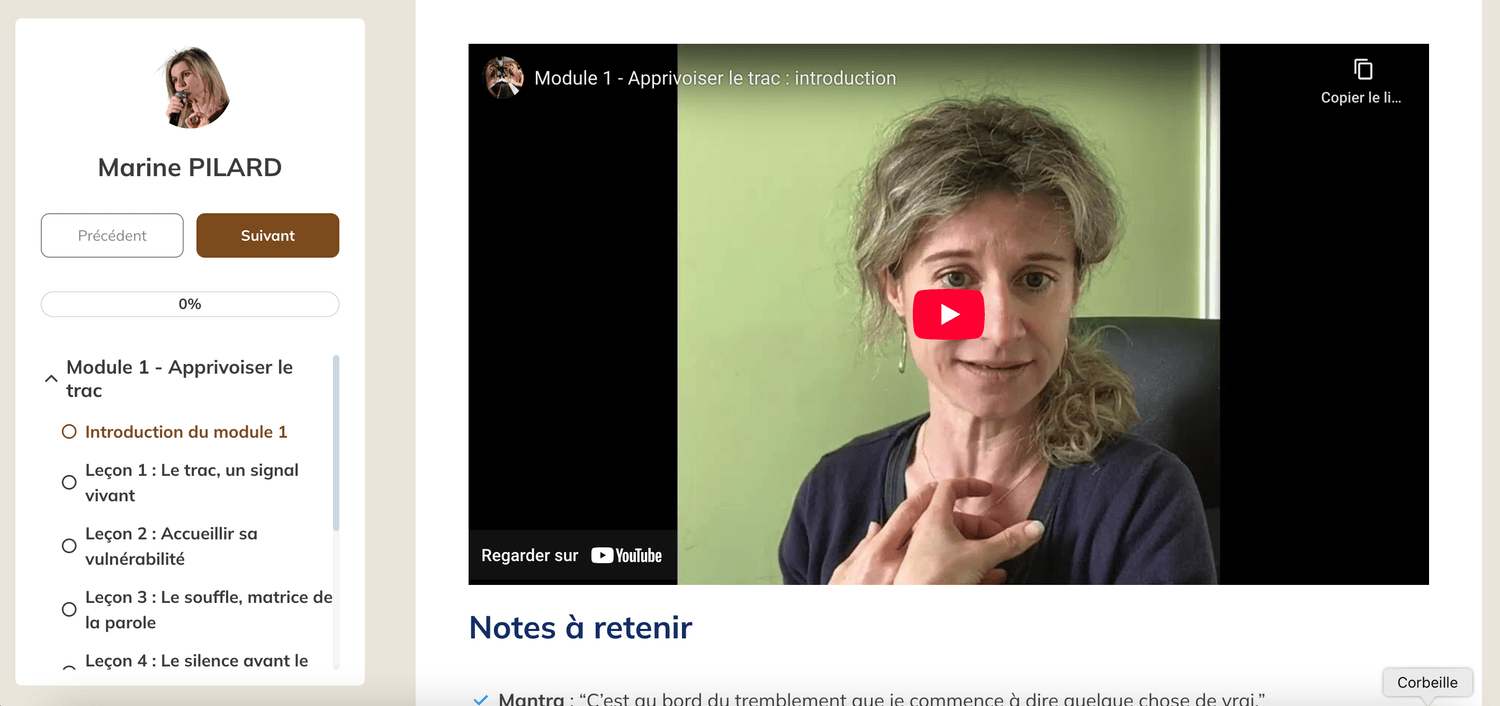Toggle circle for Leçon 1 Le trac
Image resolution: width=1500 pixels, height=706 pixels.
69,482
